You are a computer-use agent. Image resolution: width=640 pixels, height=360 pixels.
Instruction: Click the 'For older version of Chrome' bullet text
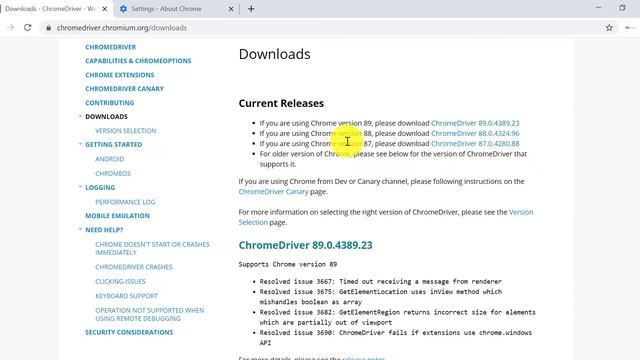tap(393, 159)
